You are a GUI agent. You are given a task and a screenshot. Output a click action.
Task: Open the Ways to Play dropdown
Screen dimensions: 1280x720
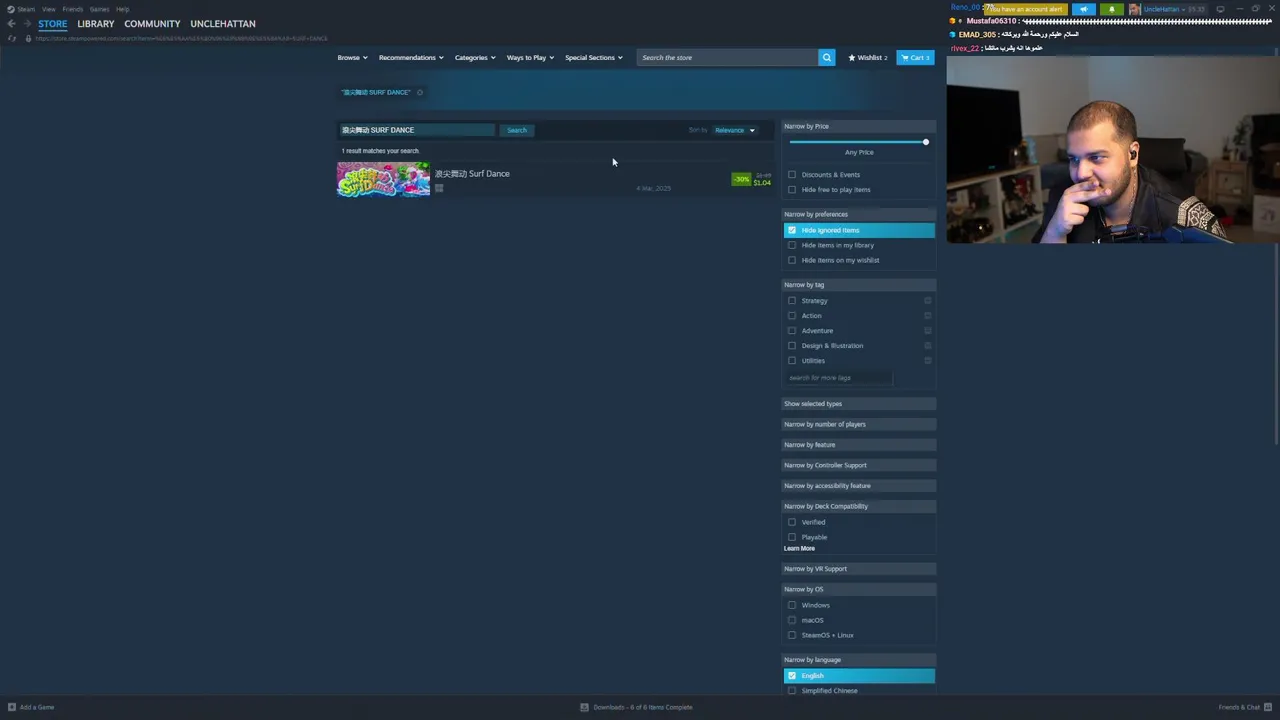click(x=530, y=57)
